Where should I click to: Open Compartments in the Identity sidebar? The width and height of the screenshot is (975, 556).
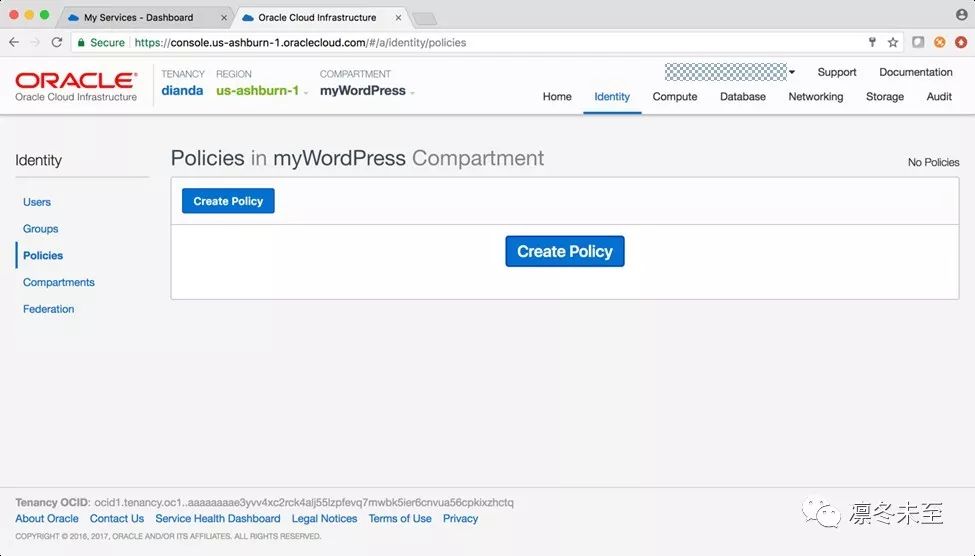(x=58, y=282)
